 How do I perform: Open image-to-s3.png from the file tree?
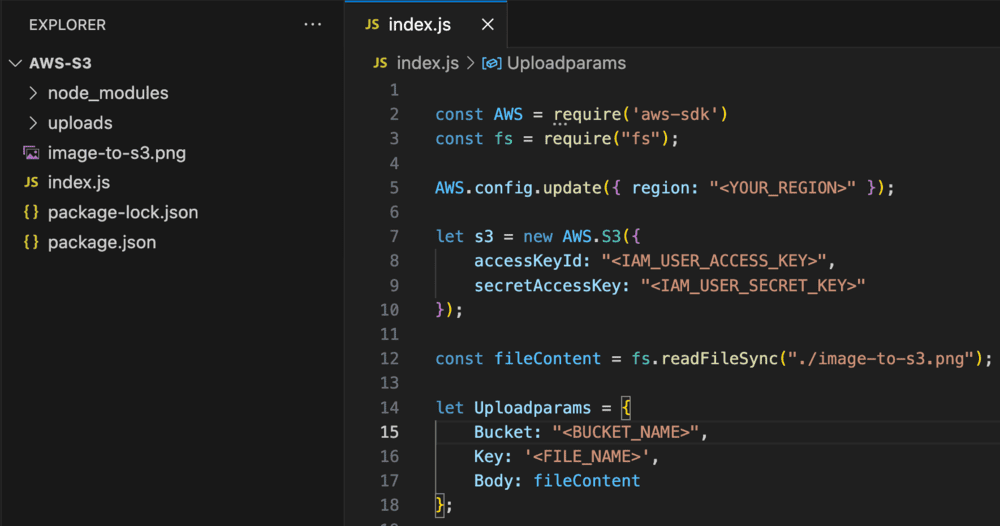(x=116, y=153)
